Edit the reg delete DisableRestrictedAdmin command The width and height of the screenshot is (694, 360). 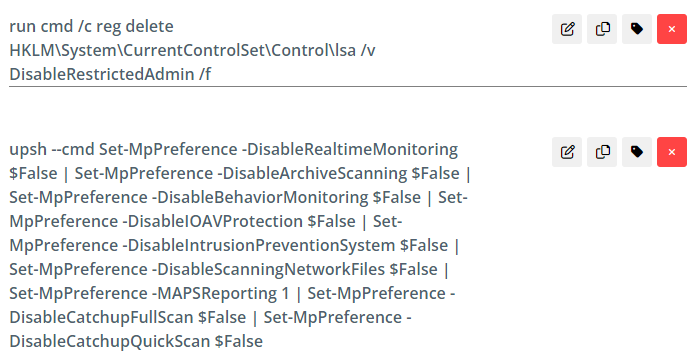pos(567,29)
